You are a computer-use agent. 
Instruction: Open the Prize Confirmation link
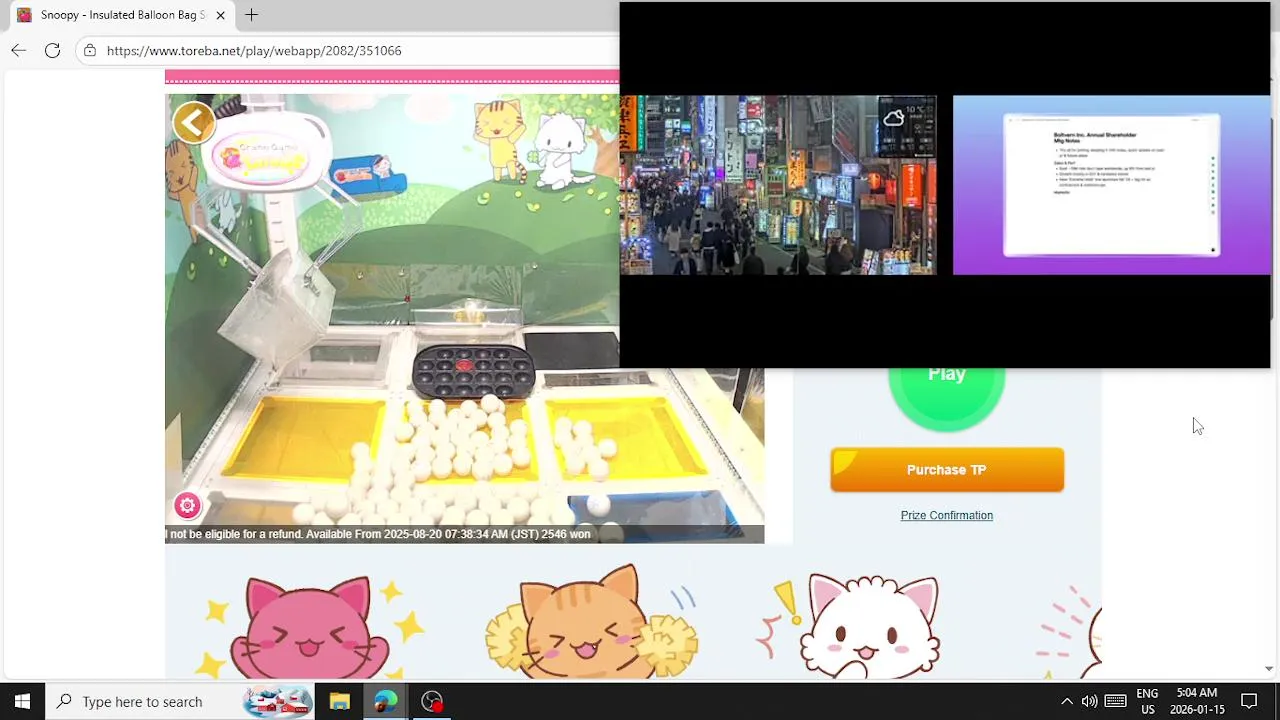tap(947, 515)
